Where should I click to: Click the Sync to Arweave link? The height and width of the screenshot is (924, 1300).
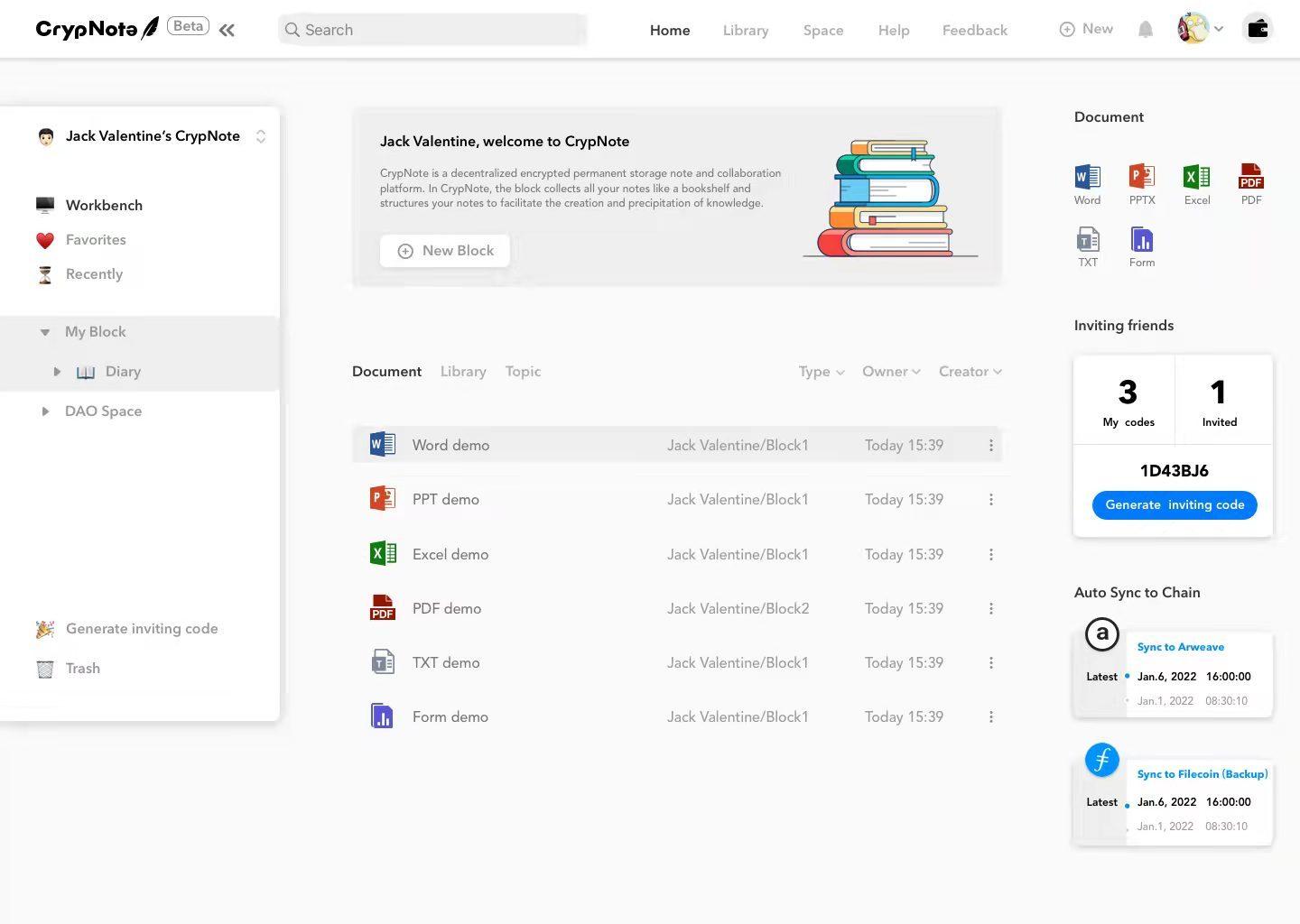(1180, 647)
